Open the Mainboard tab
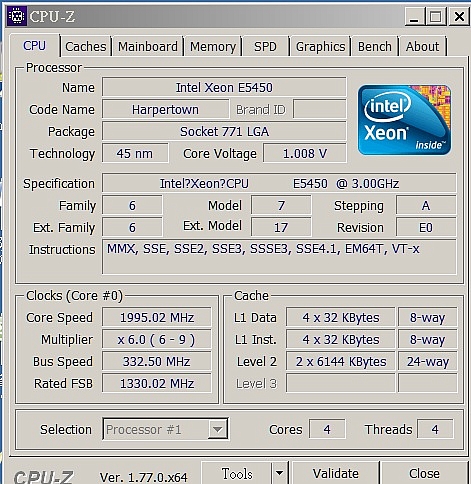This screenshot has width=471, height=484. [x=148, y=46]
